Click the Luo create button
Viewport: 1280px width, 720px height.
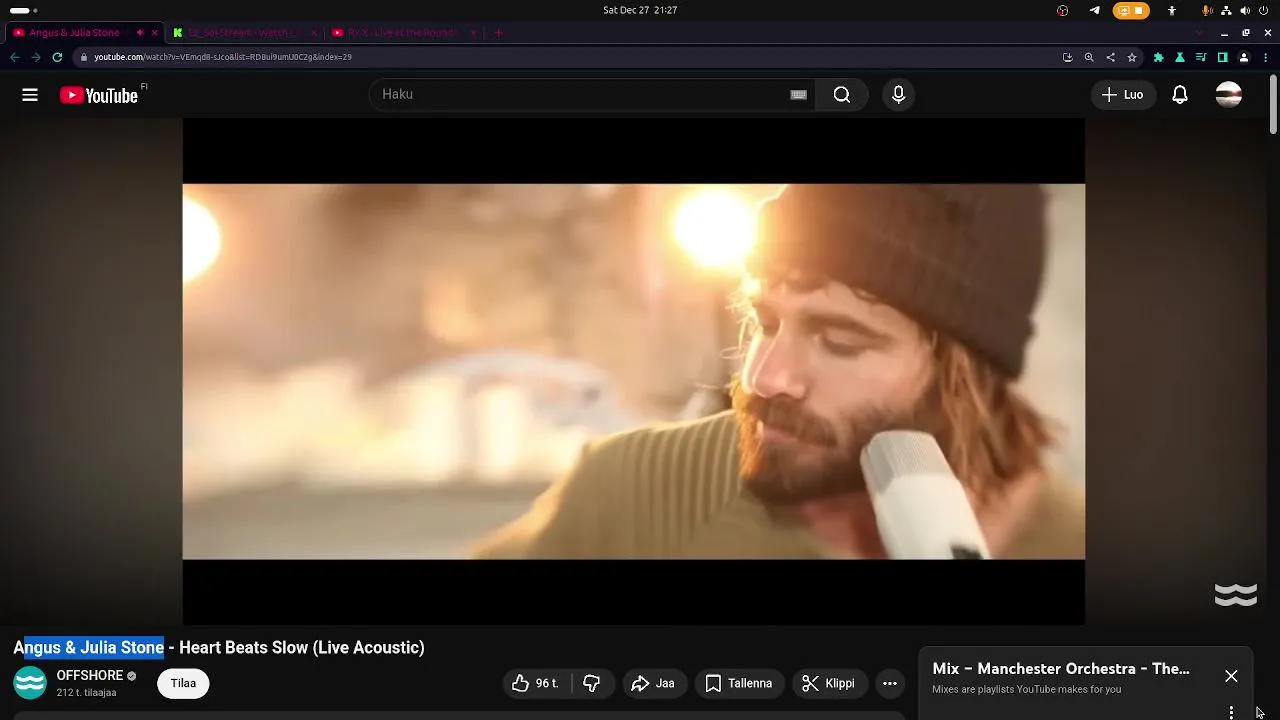pos(1122,95)
